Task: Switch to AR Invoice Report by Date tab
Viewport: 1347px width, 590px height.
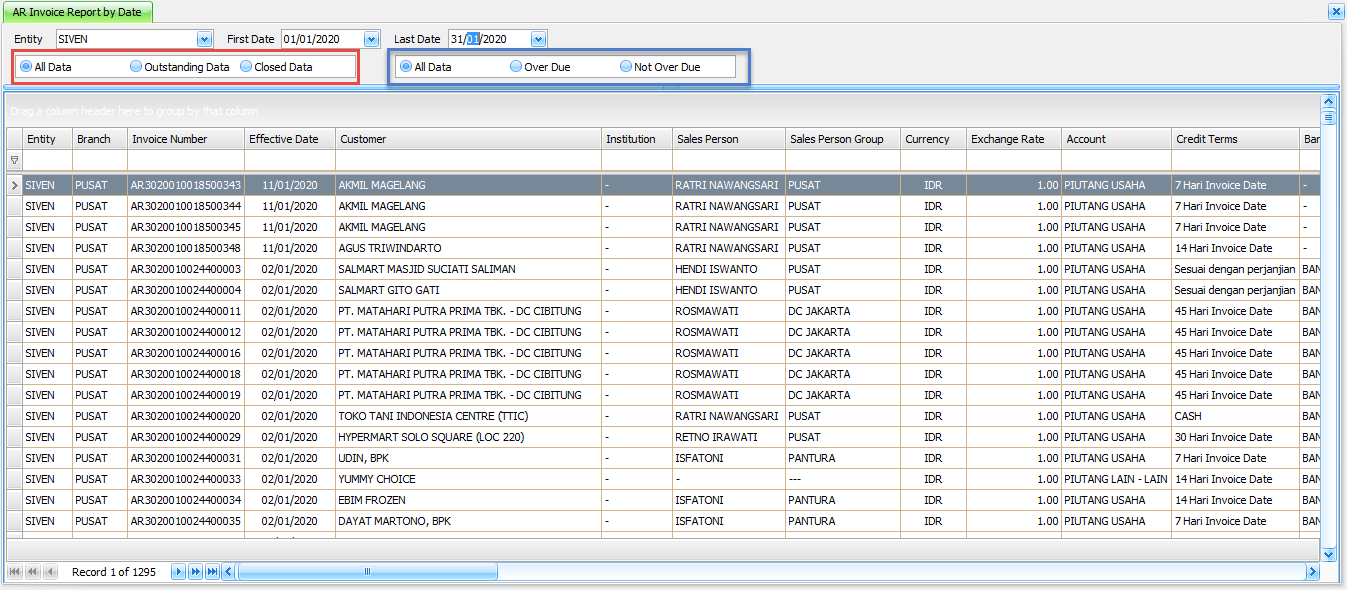Action: [x=78, y=12]
